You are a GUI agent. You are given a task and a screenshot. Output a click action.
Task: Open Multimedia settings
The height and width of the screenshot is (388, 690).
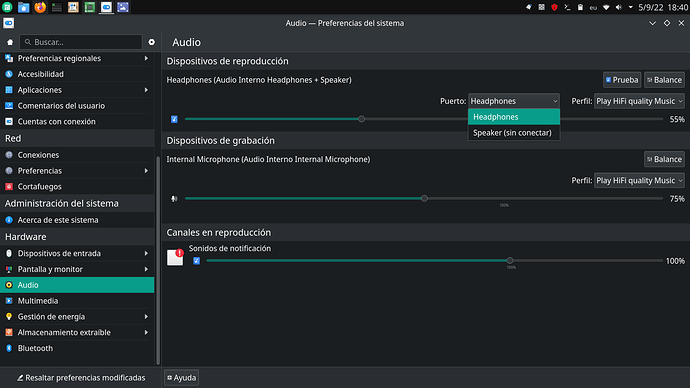77,301
